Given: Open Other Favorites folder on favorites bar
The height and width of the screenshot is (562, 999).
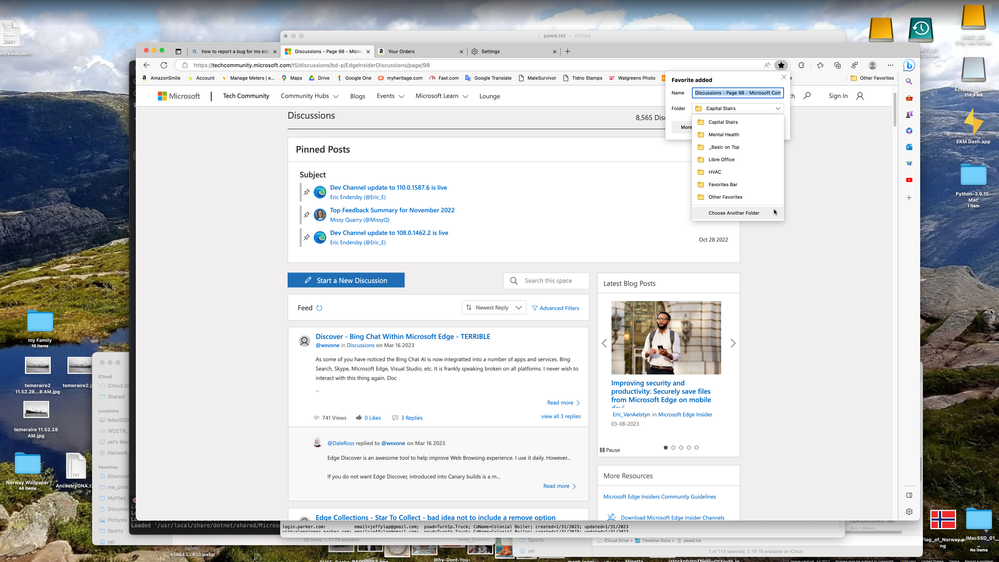Looking at the screenshot, I should coord(872,78).
